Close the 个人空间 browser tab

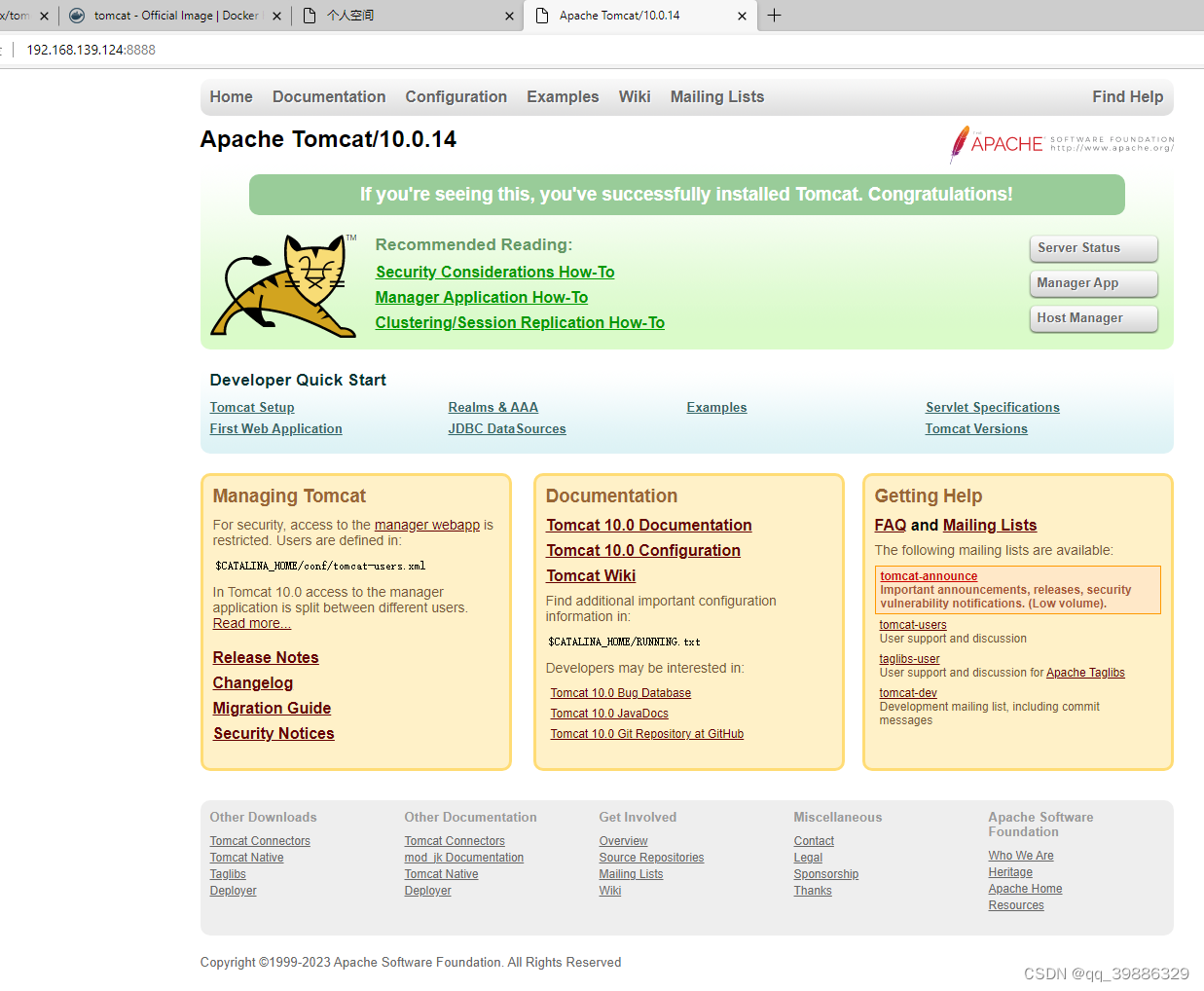tap(509, 16)
